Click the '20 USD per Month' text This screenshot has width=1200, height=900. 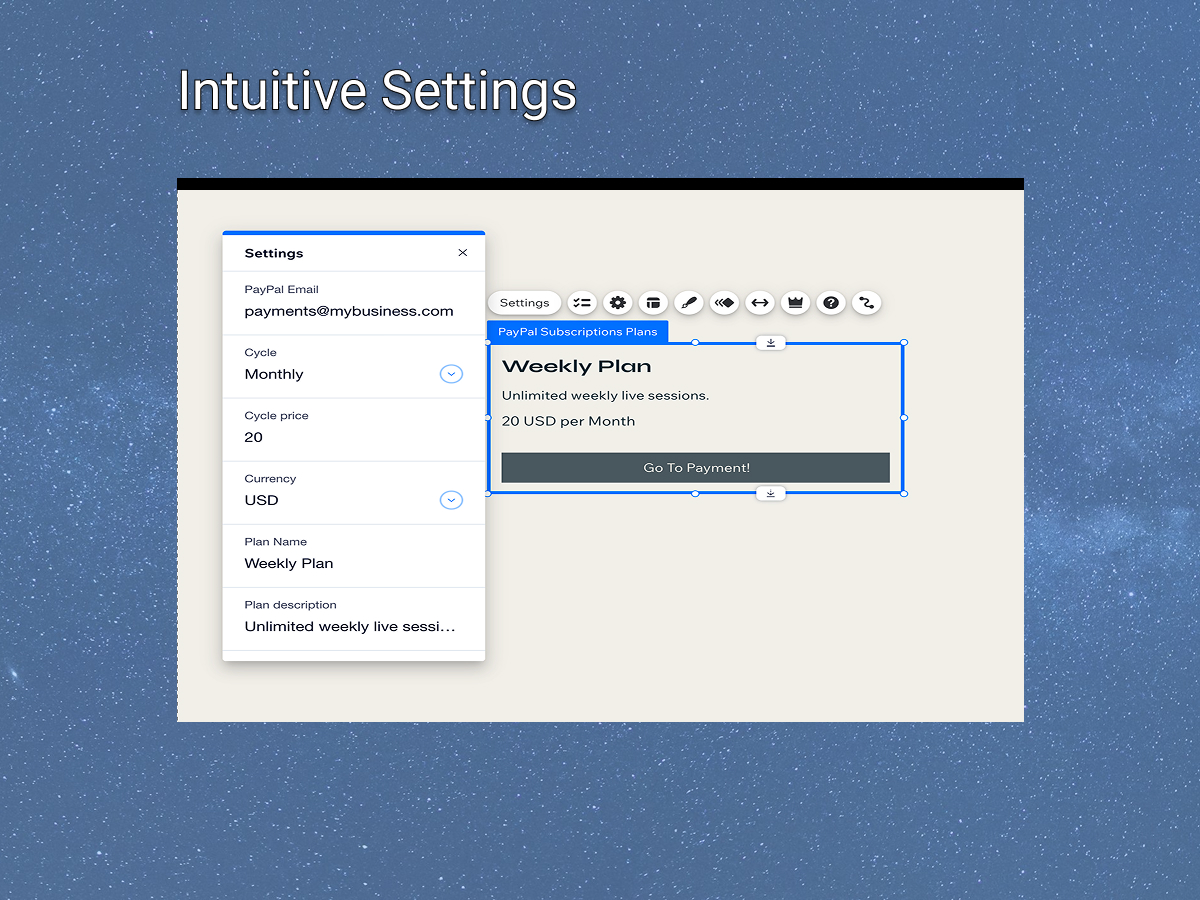tap(569, 422)
